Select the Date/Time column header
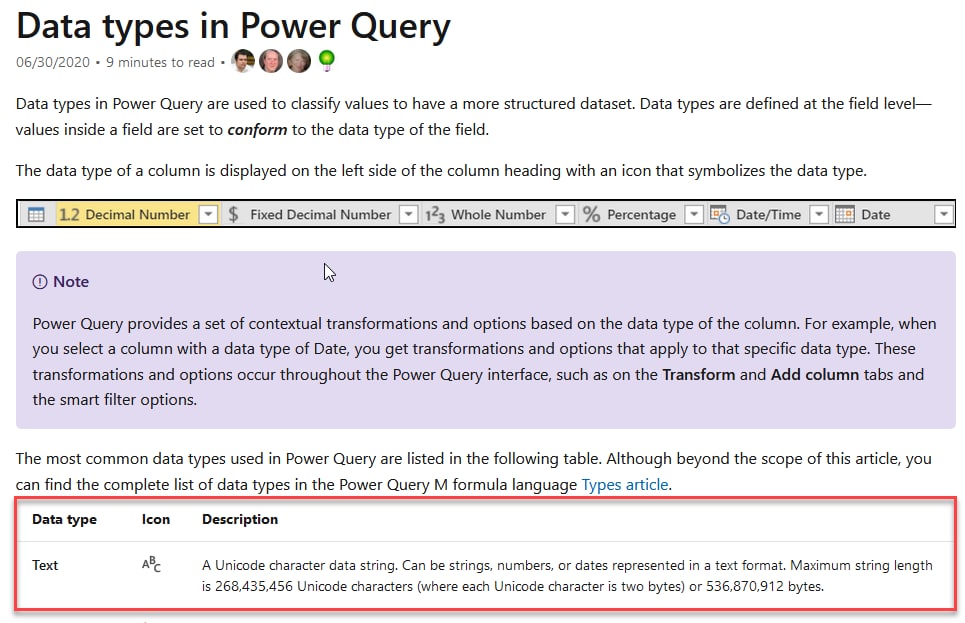This screenshot has width=965, height=623. pos(768,214)
